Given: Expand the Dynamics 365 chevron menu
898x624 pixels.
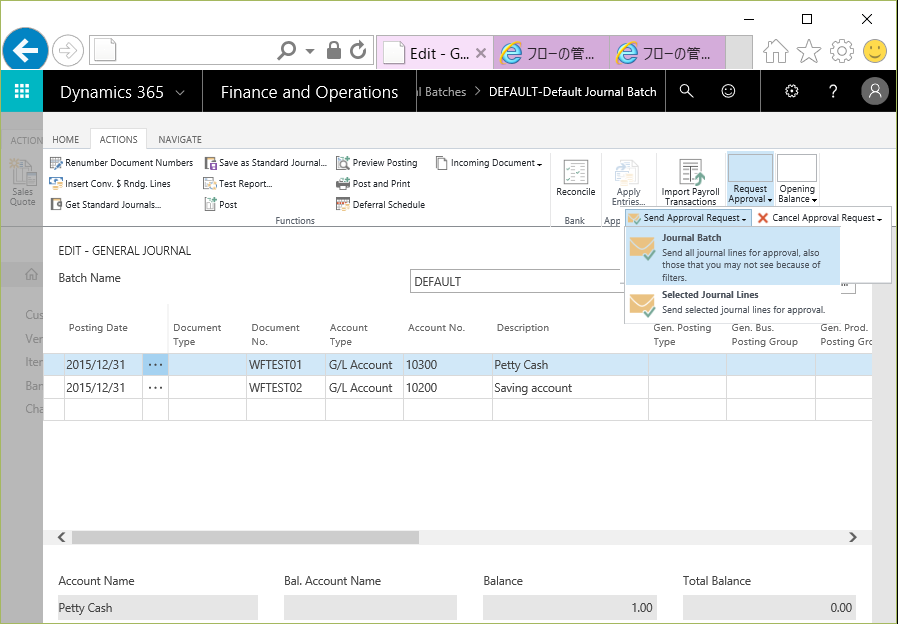Looking at the screenshot, I should (180, 92).
